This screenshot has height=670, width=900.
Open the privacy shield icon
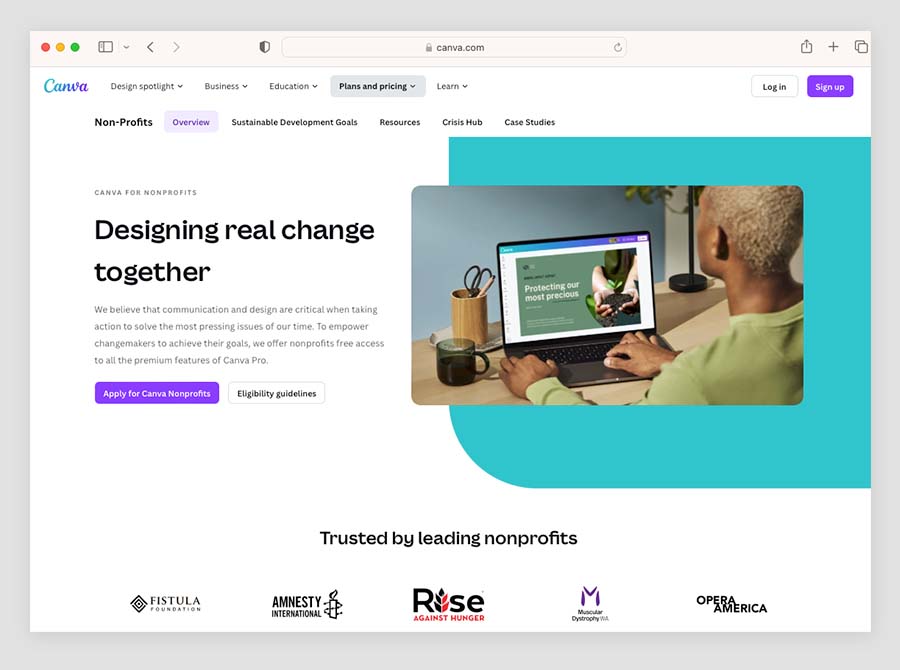[x=265, y=47]
